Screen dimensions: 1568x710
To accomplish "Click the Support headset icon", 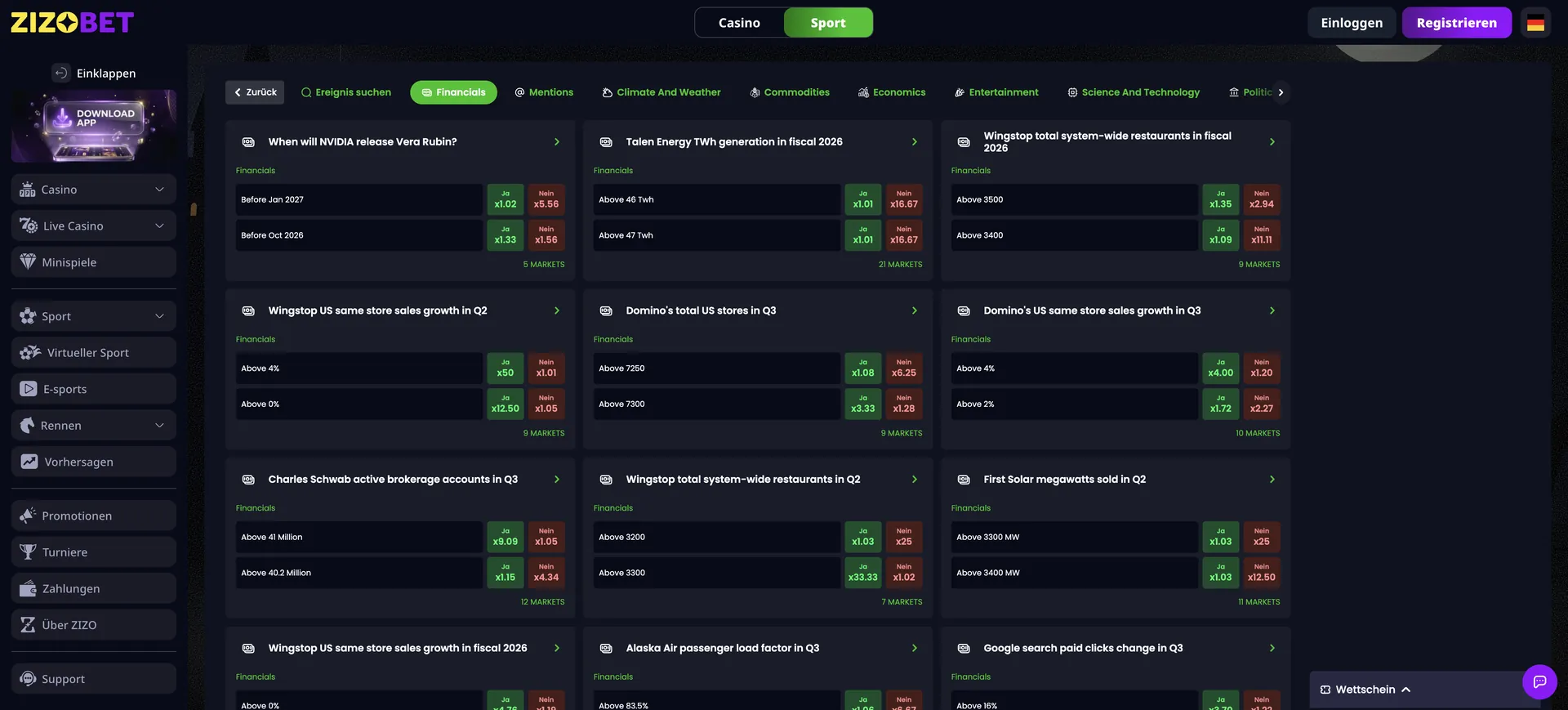I will pyautogui.click(x=28, y=679).
